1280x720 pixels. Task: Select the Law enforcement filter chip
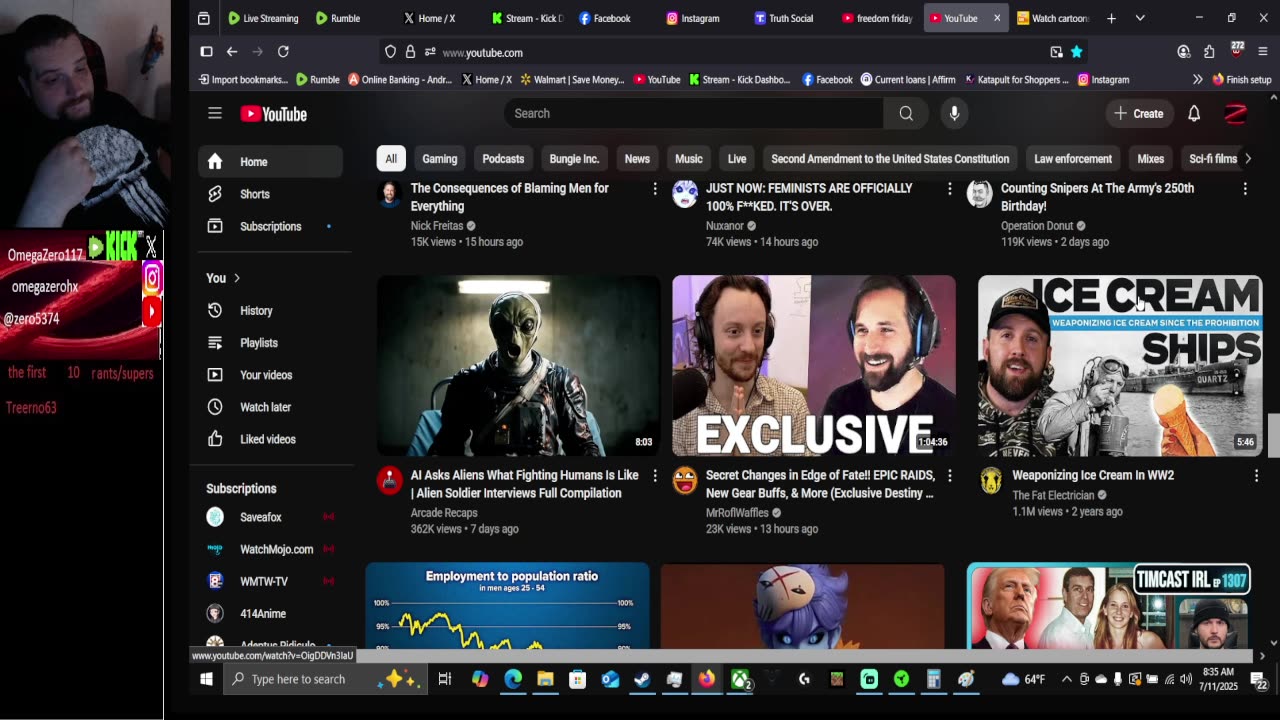1073,159
